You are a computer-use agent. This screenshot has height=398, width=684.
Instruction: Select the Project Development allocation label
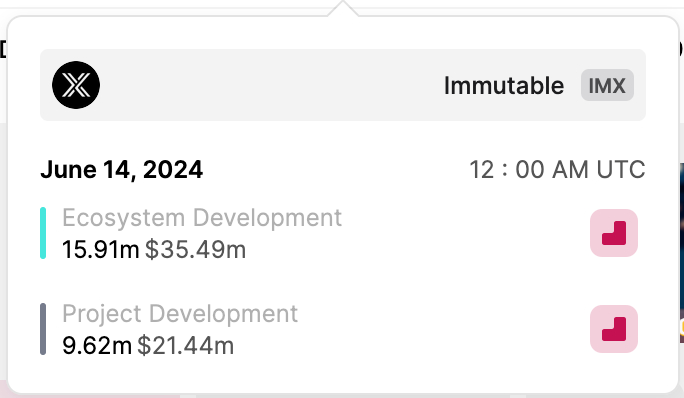180,314
